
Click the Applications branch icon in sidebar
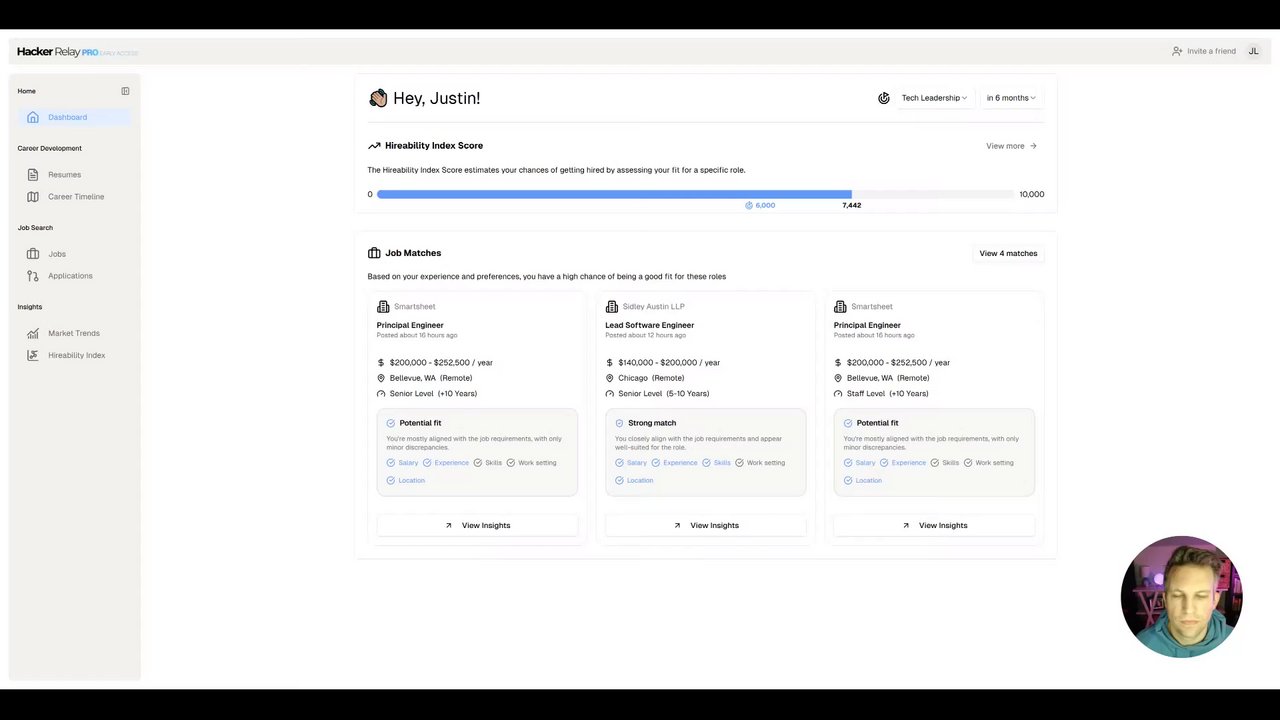pyautogui.click(x=33, y=276)
